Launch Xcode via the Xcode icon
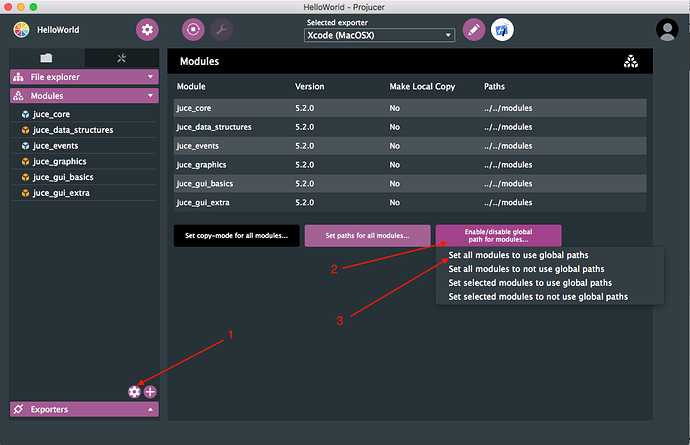The image size is (690, 445). (502, 29)
